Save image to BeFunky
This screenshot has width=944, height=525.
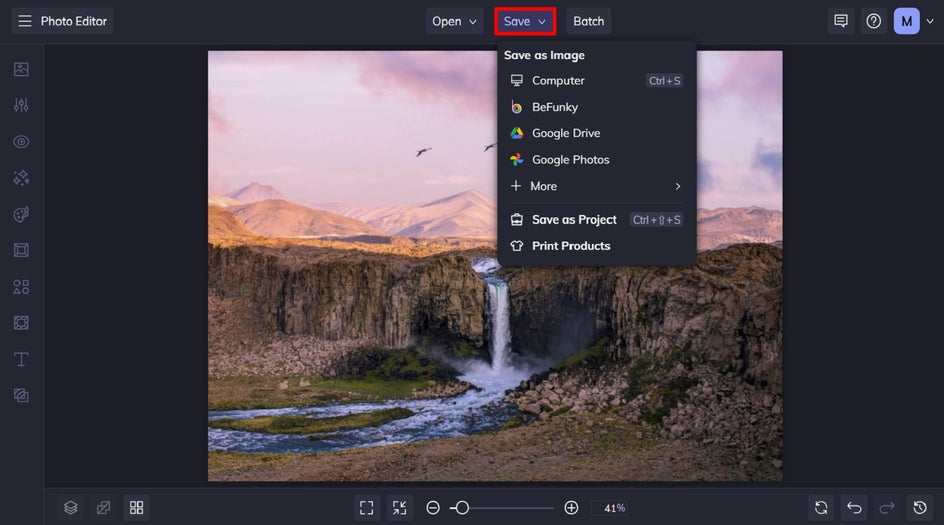coord(596,107)
